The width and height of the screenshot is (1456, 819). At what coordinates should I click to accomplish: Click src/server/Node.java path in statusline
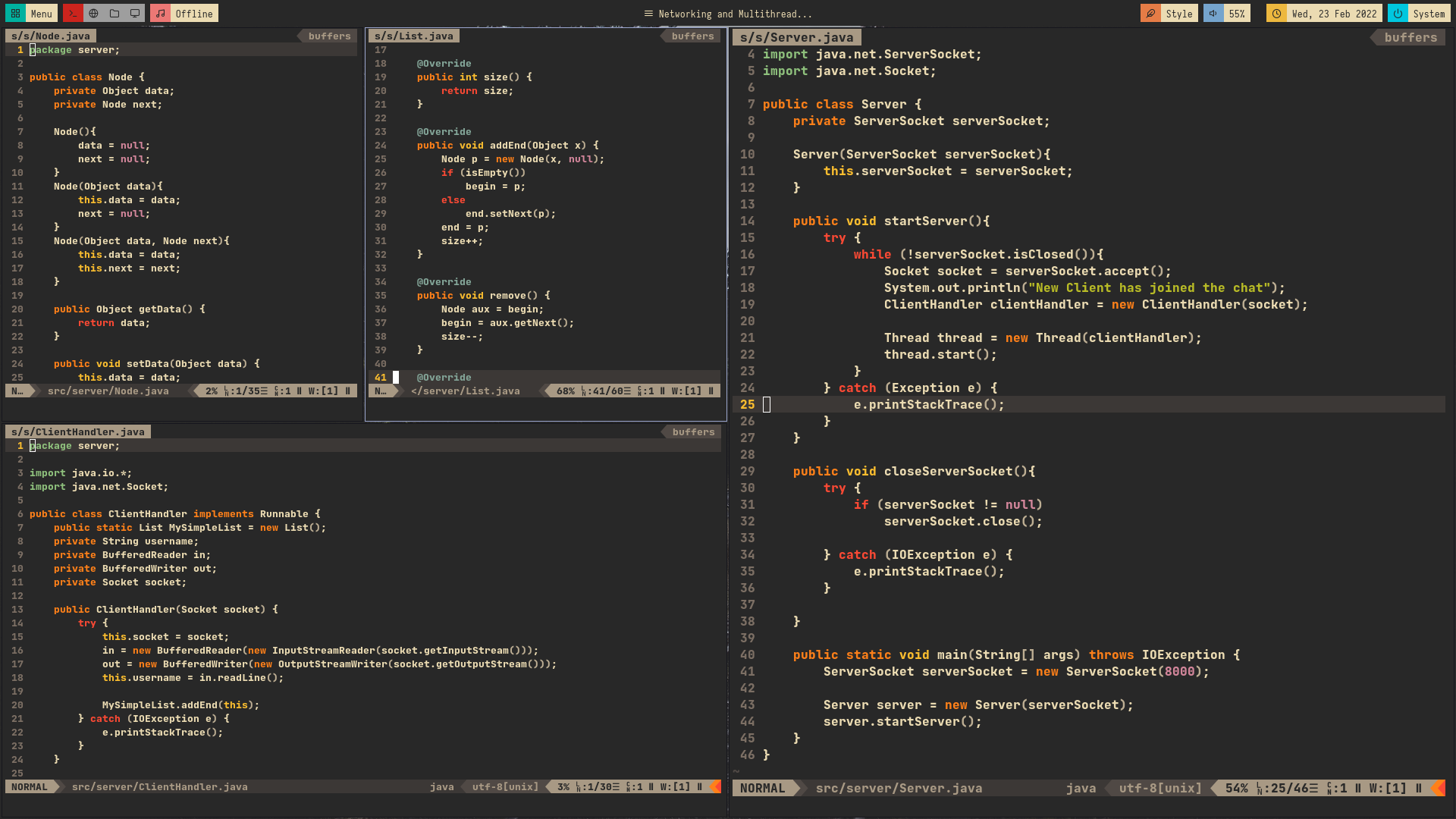coord(108,391)
